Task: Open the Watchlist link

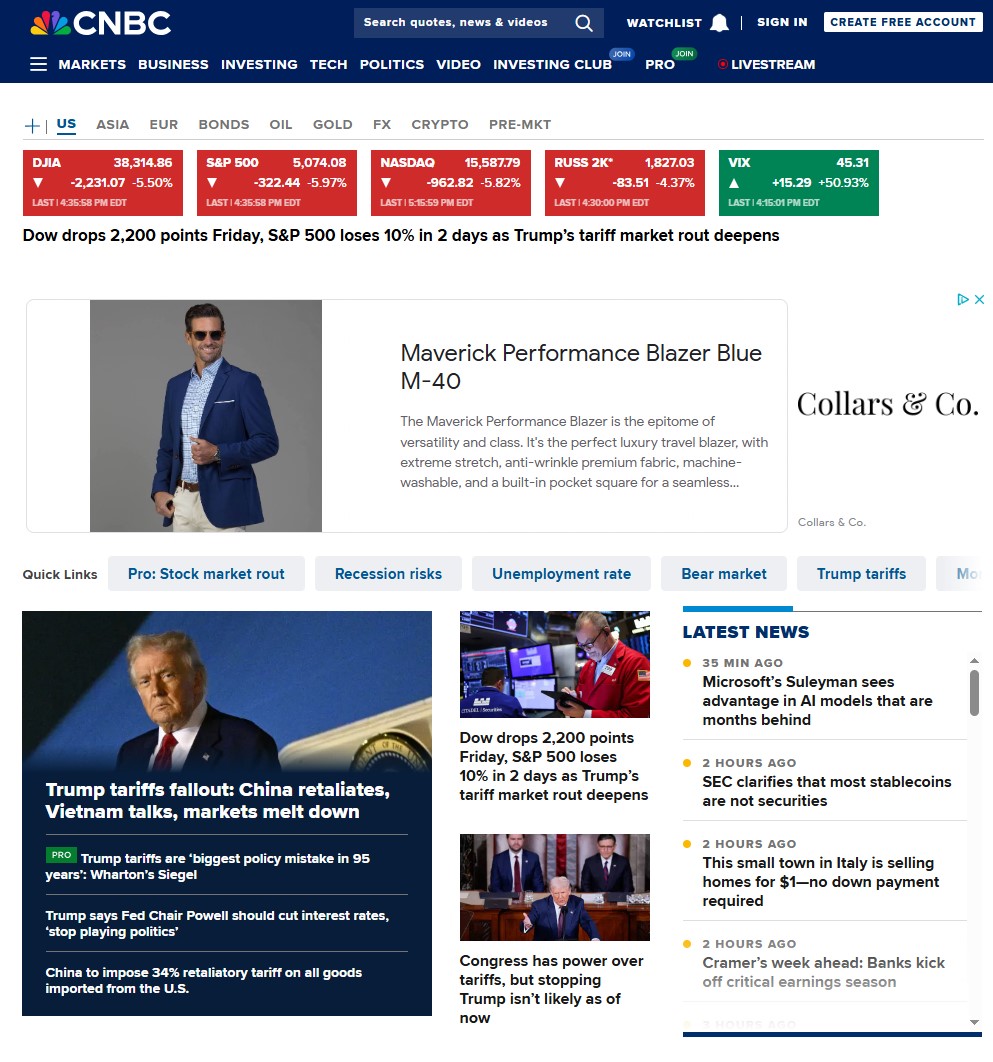Action: pyautogui.click(x=664, y=23)
